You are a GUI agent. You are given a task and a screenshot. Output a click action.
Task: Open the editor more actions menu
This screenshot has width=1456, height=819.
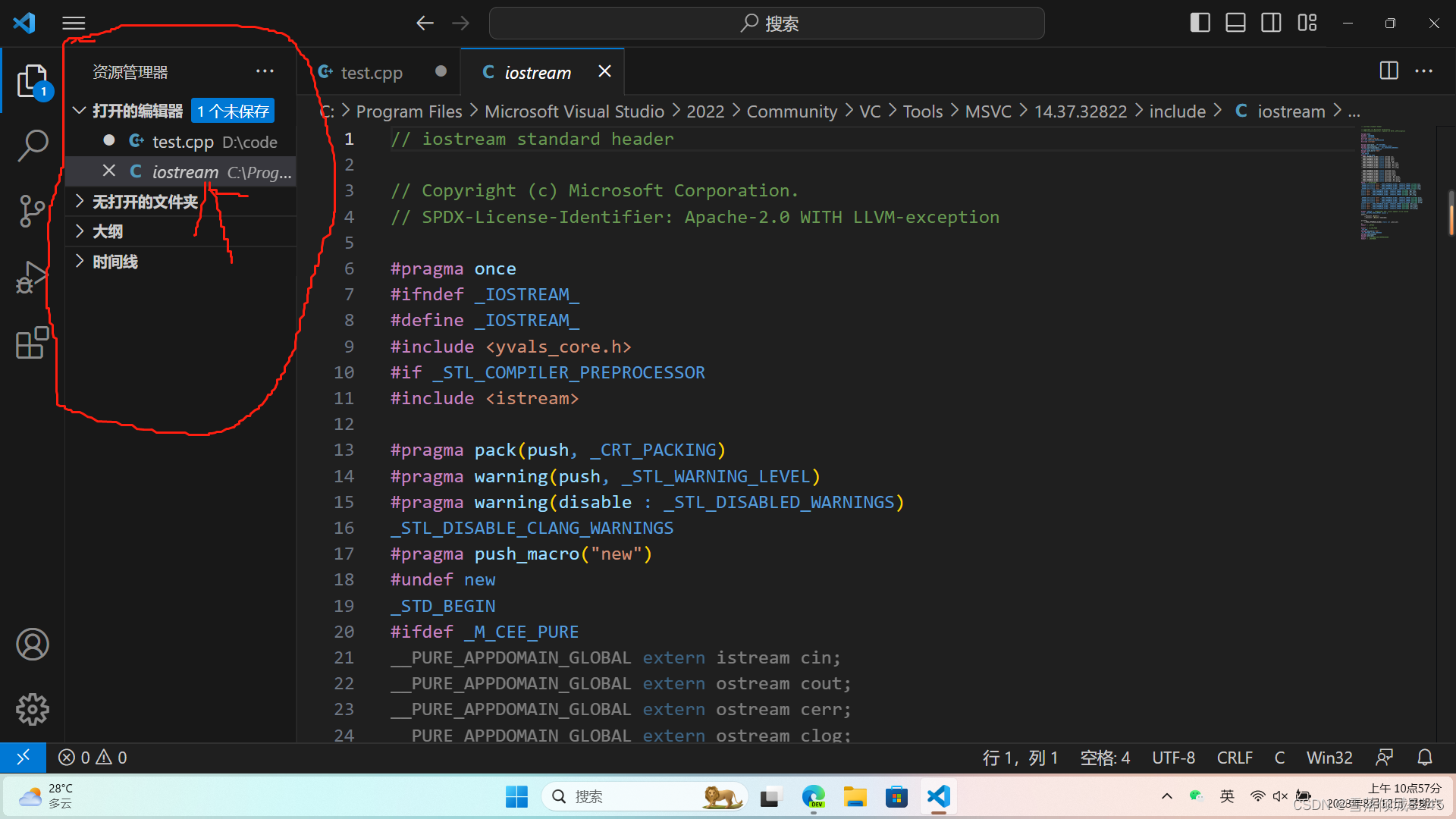click(1423, 71)
